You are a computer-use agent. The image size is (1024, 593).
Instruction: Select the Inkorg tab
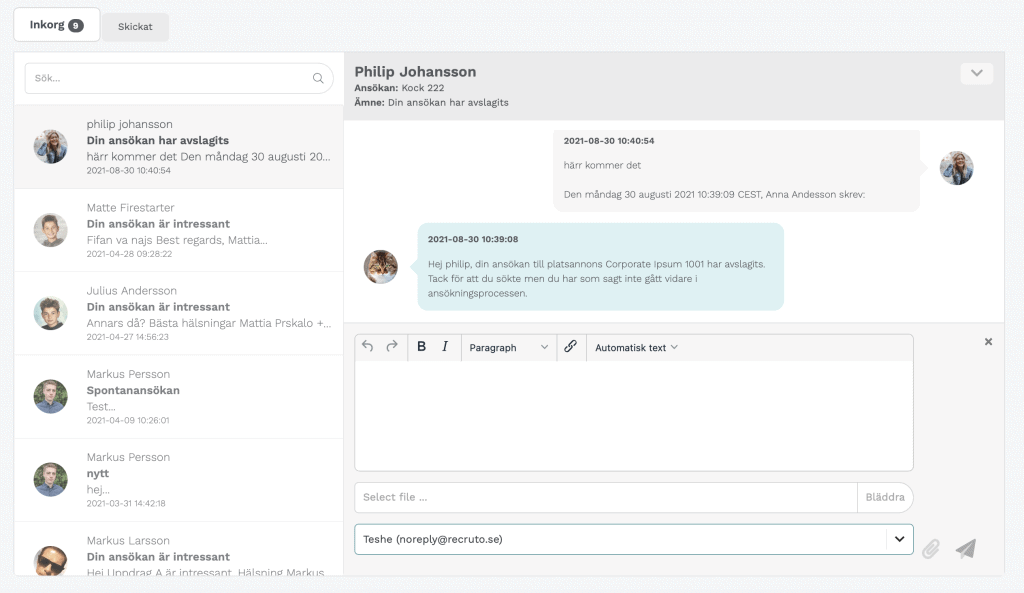coord(56,25)
